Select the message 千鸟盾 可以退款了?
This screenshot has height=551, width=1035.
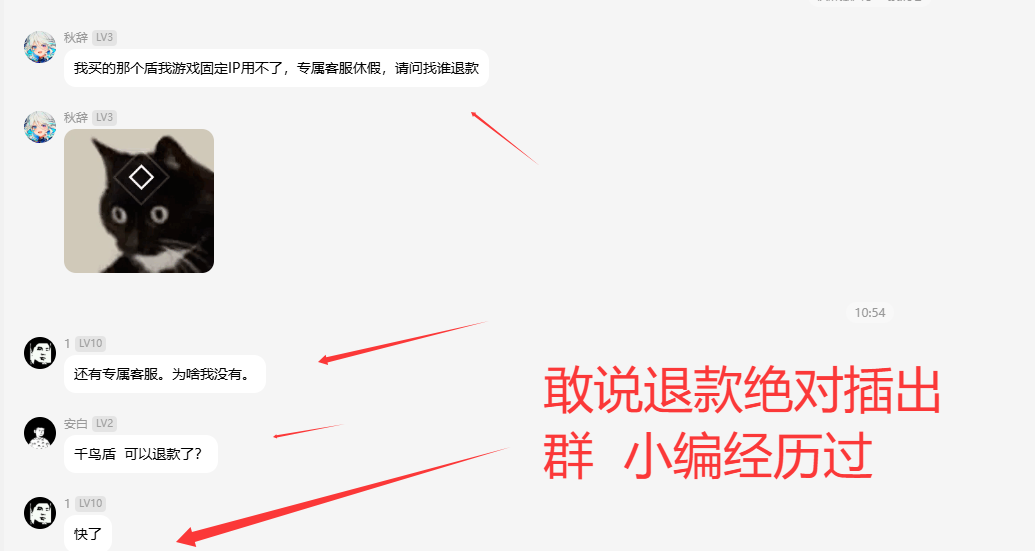click(x=141, y=454)
